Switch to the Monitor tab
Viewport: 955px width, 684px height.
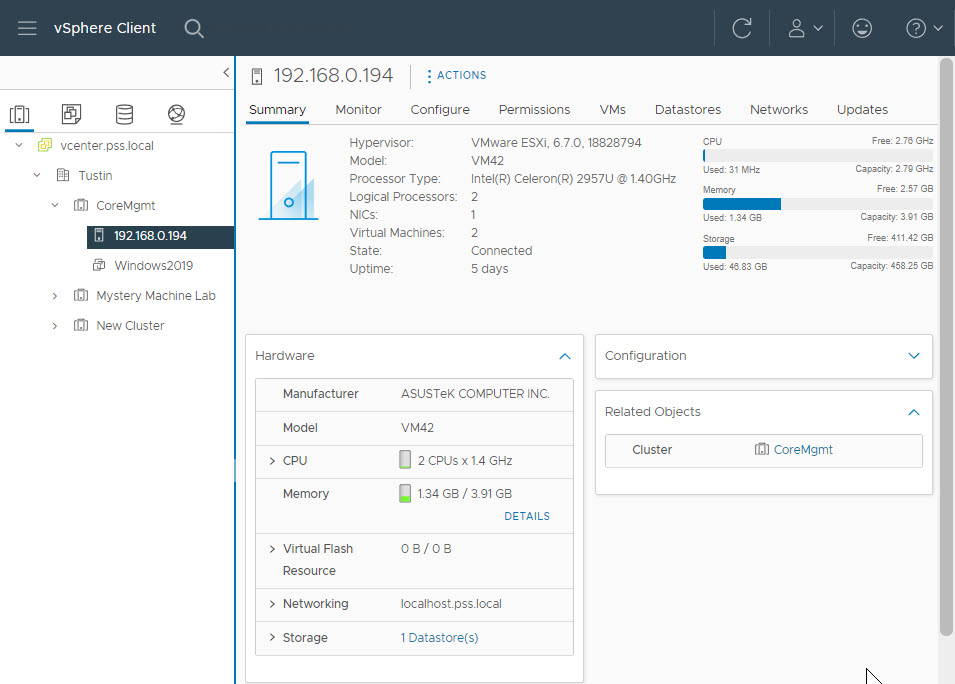(358, 110)
